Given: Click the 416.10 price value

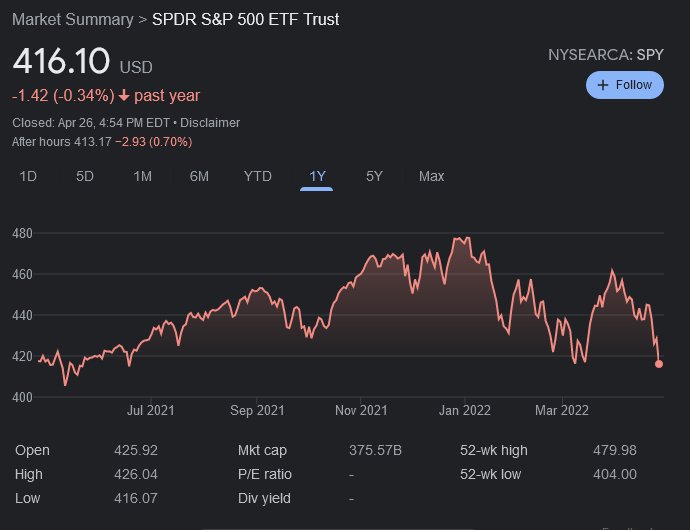Looking at the screenshot, I should [x=61, y=61].
